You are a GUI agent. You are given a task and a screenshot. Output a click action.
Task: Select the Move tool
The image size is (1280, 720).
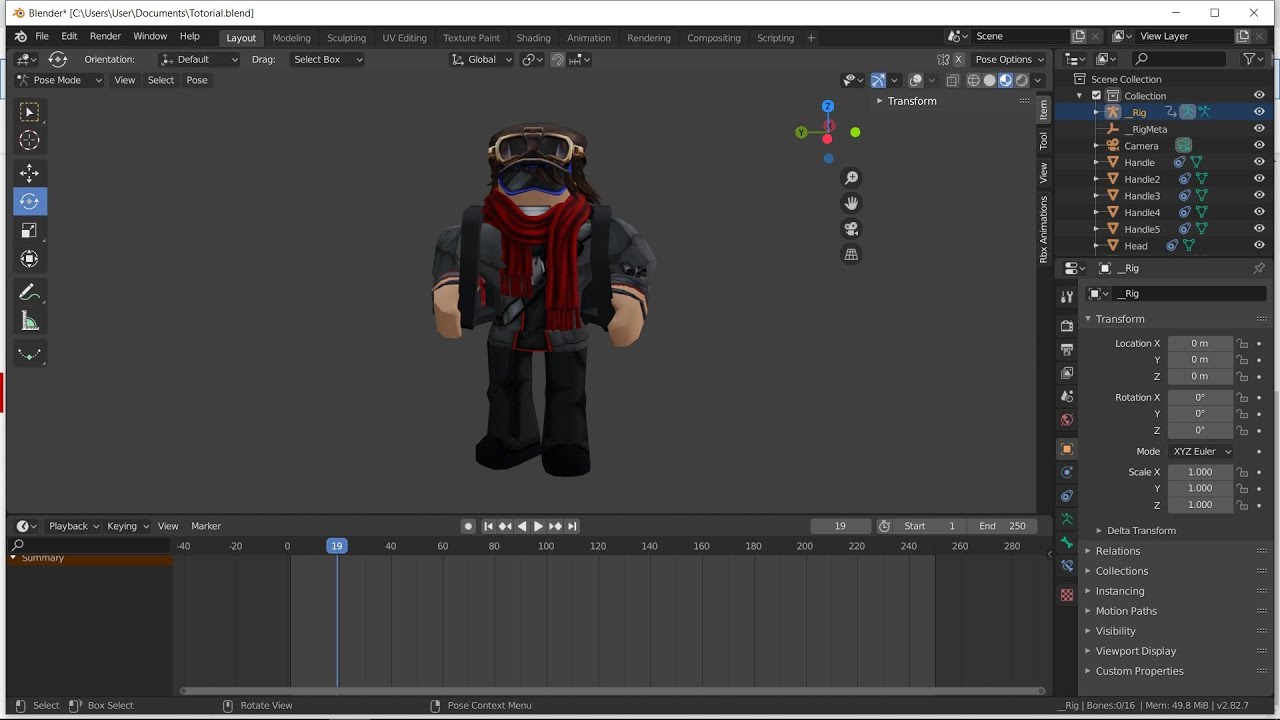tap(29, 173)
